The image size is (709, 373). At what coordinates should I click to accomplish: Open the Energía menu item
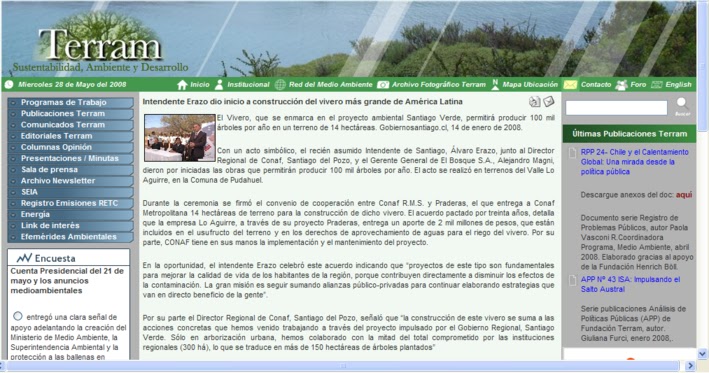coord(71,214)
